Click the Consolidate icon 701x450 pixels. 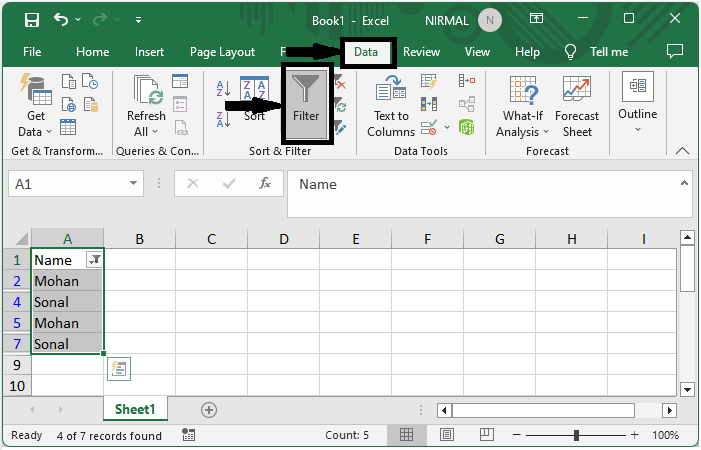coord(467,81)
